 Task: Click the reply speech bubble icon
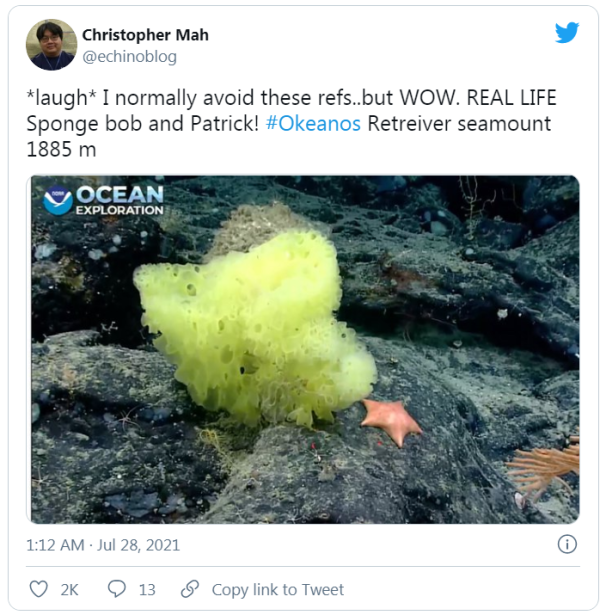click(117, 589)
